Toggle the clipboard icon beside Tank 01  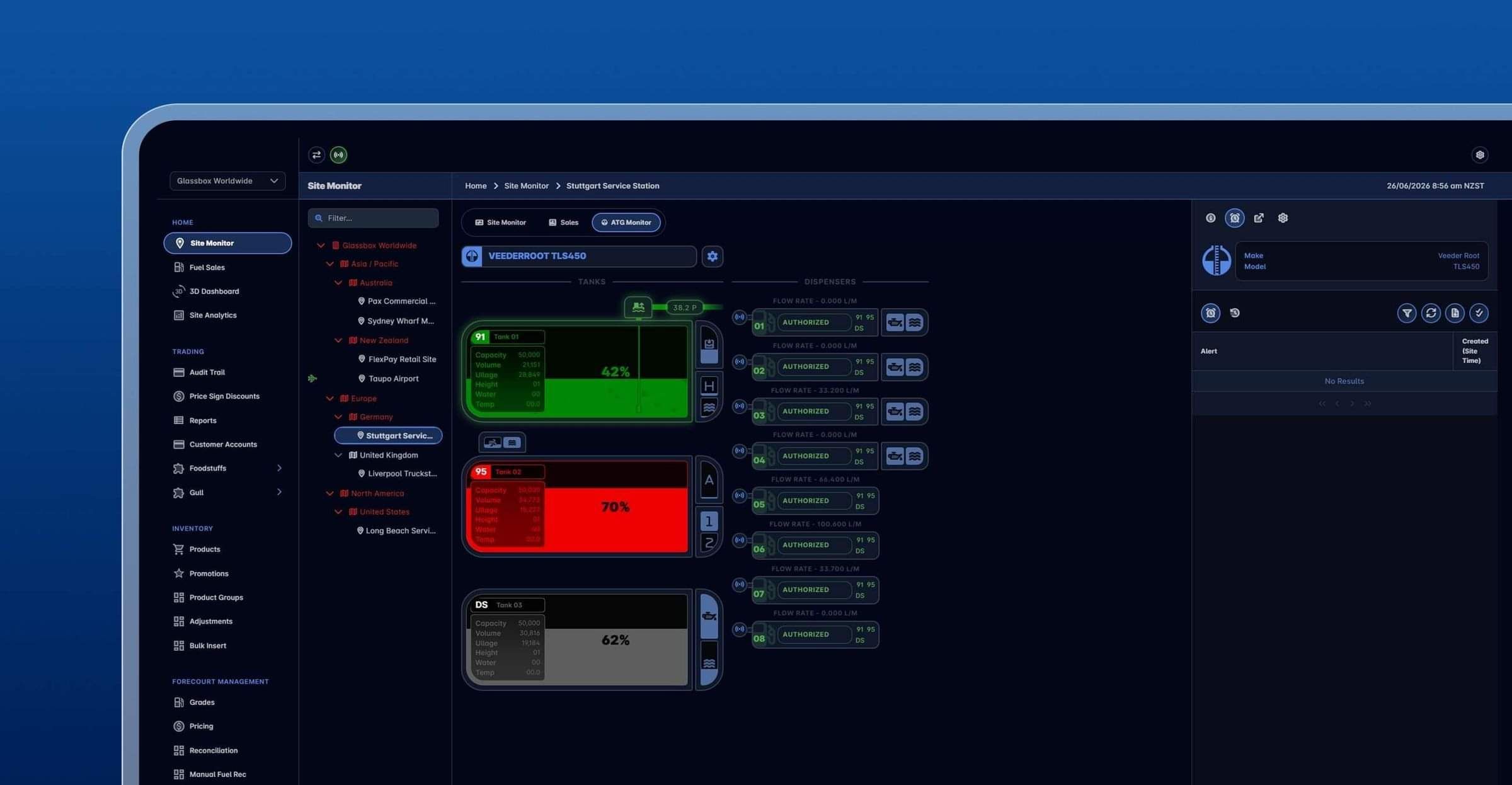[x=709, y=344]
